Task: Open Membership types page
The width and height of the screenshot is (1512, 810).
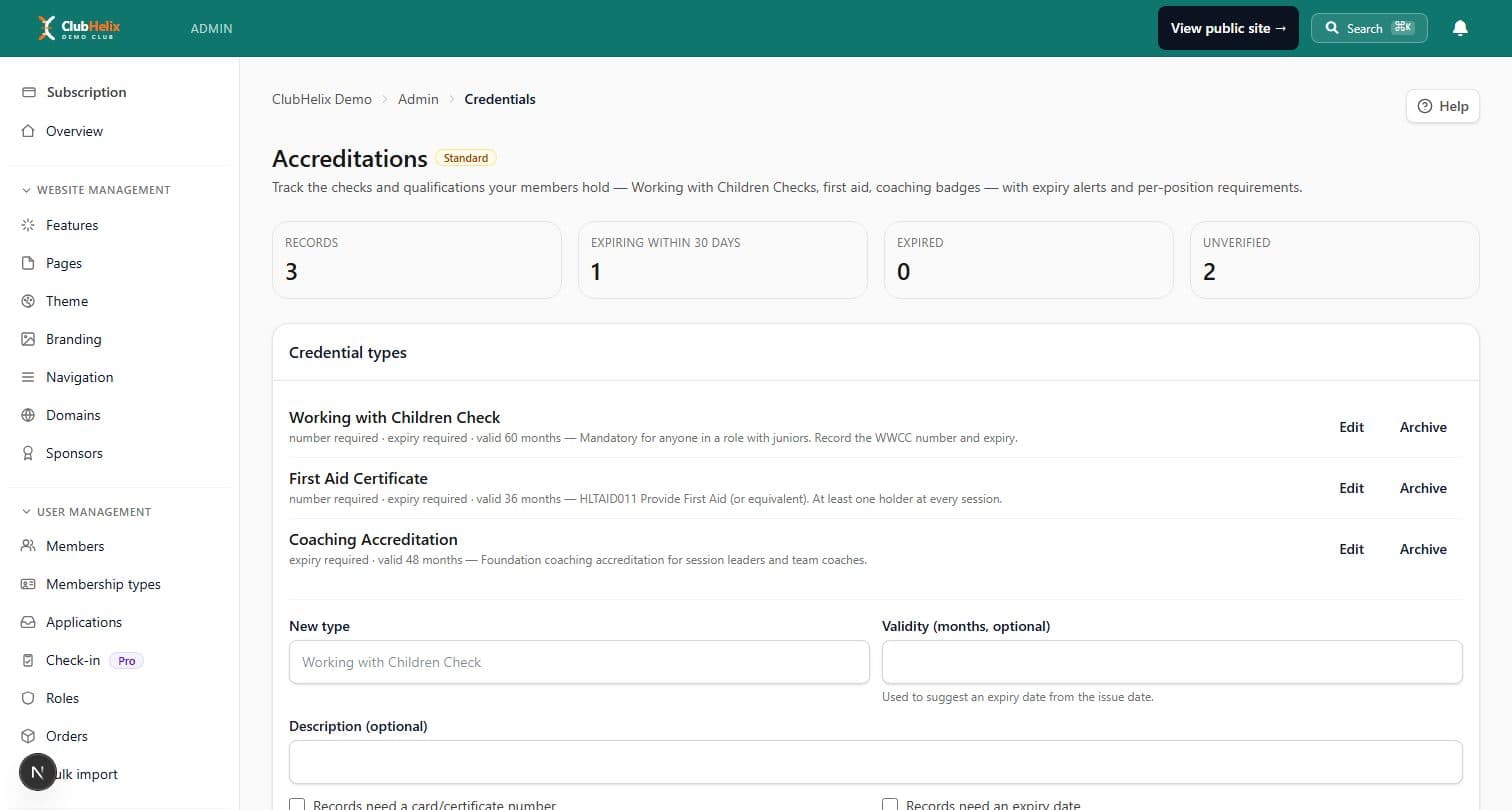Action: coord(120,584)
